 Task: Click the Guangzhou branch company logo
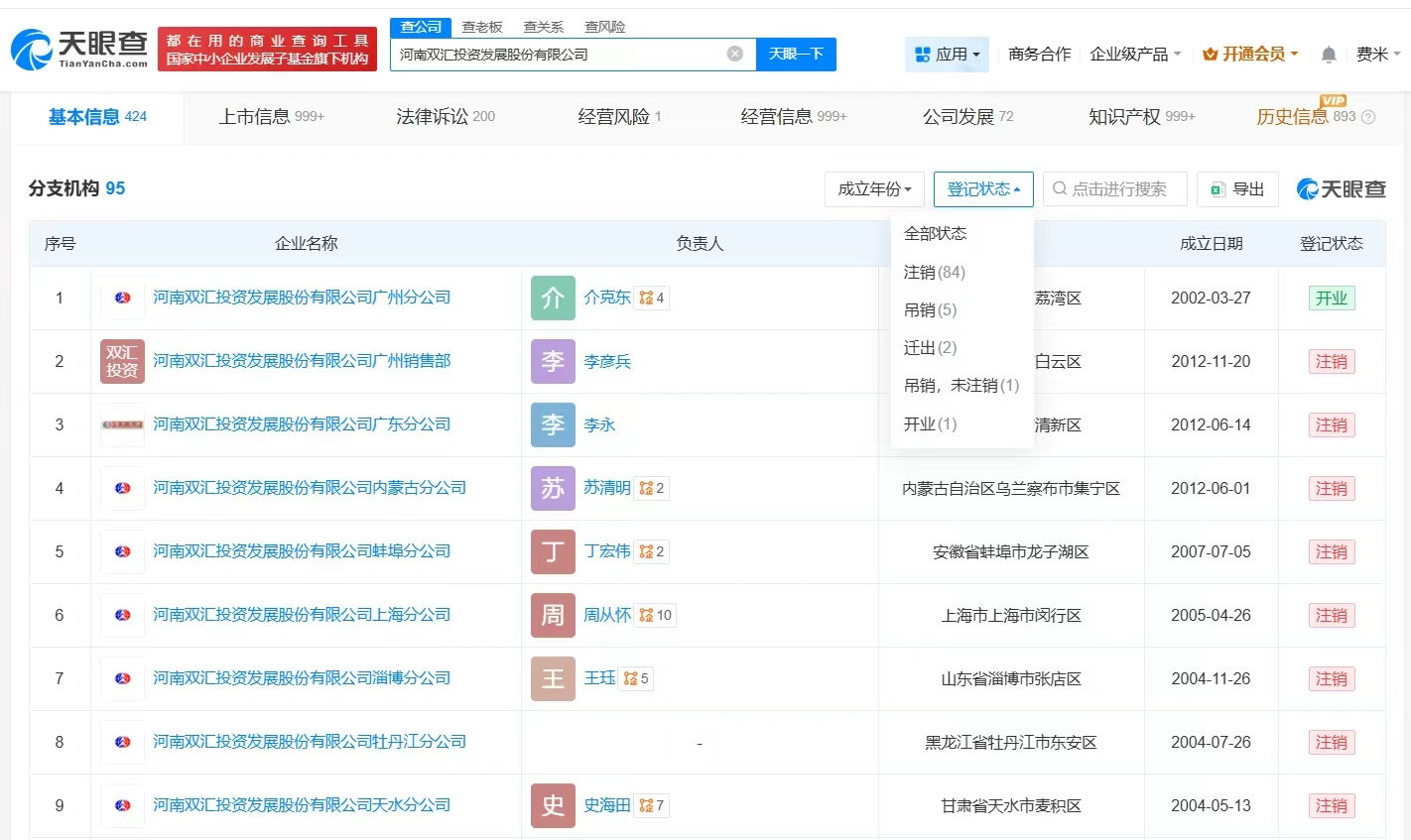[x=122, y=298]
